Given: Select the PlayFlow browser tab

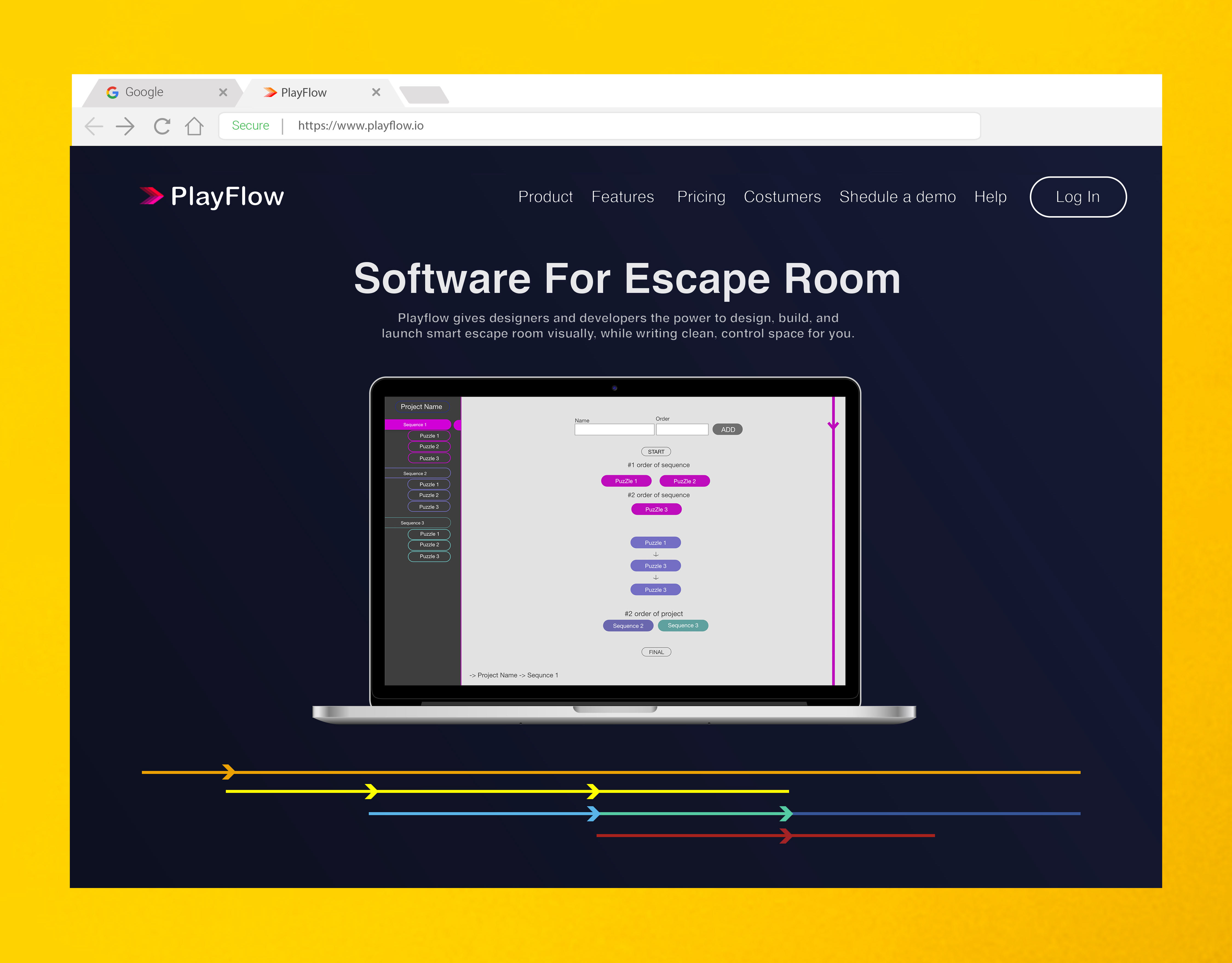Looking at the screenshot, I should coord(320,92).
